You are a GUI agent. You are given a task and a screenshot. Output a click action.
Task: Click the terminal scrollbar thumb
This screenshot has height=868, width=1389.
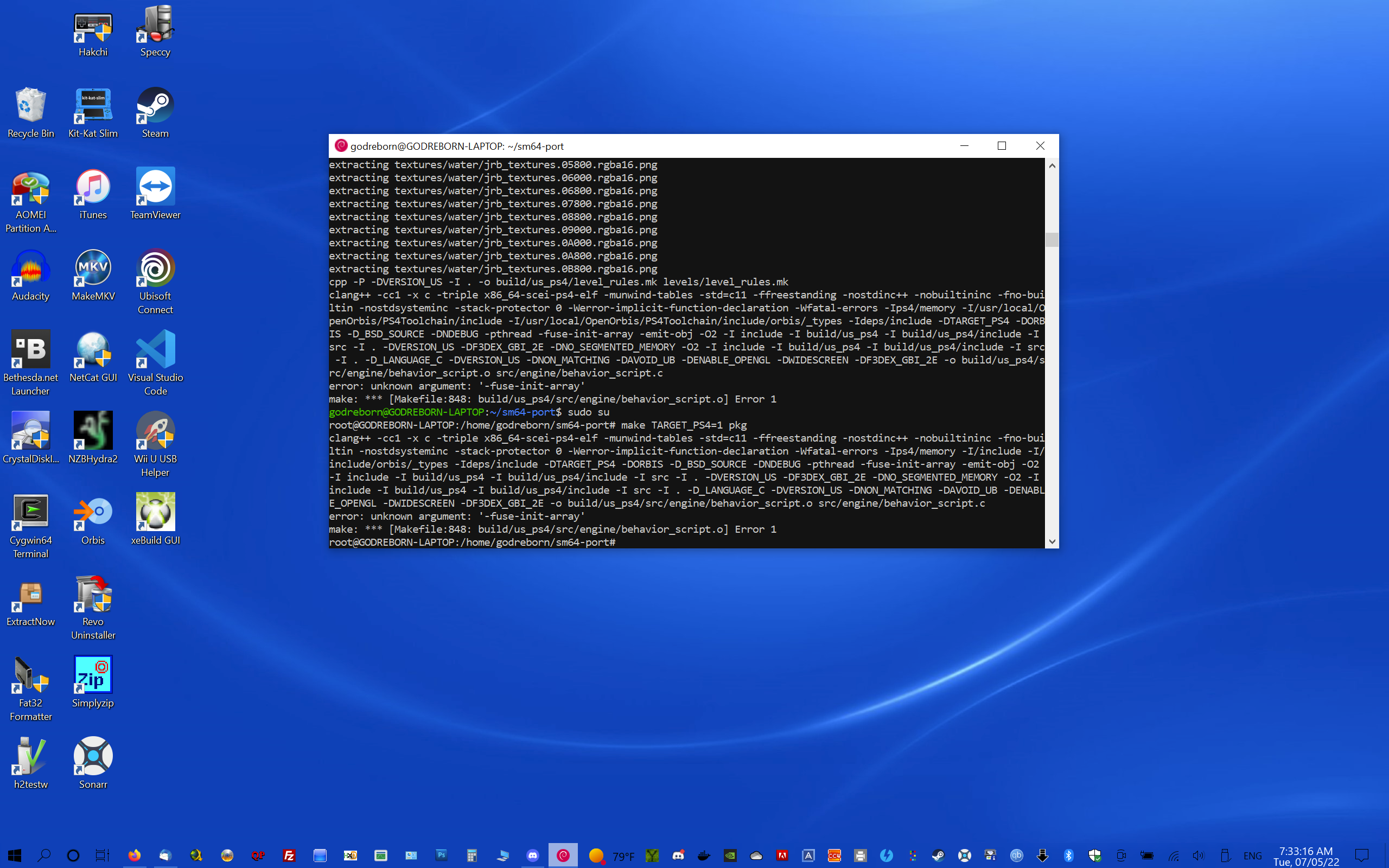(x=1052, y=239)
